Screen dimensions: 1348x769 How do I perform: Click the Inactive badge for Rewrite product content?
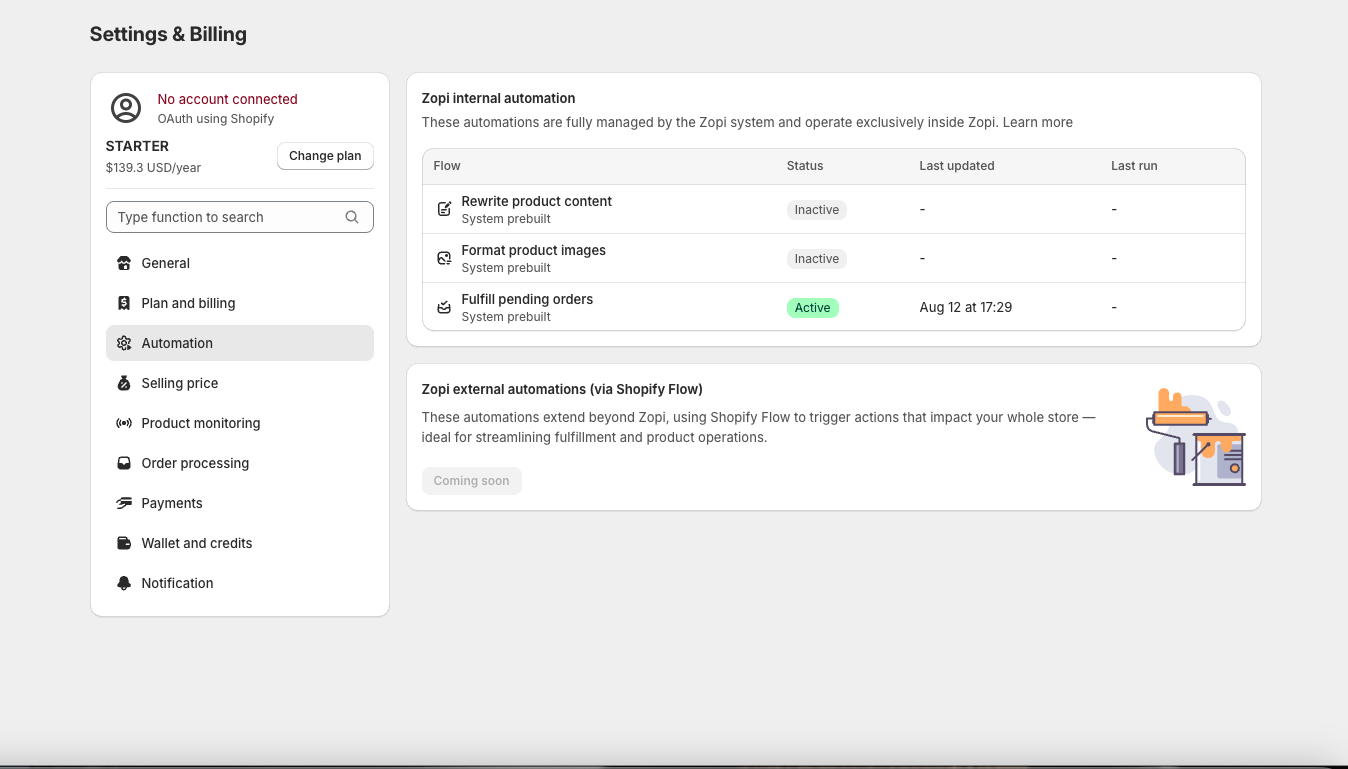(x=817, y=210)
